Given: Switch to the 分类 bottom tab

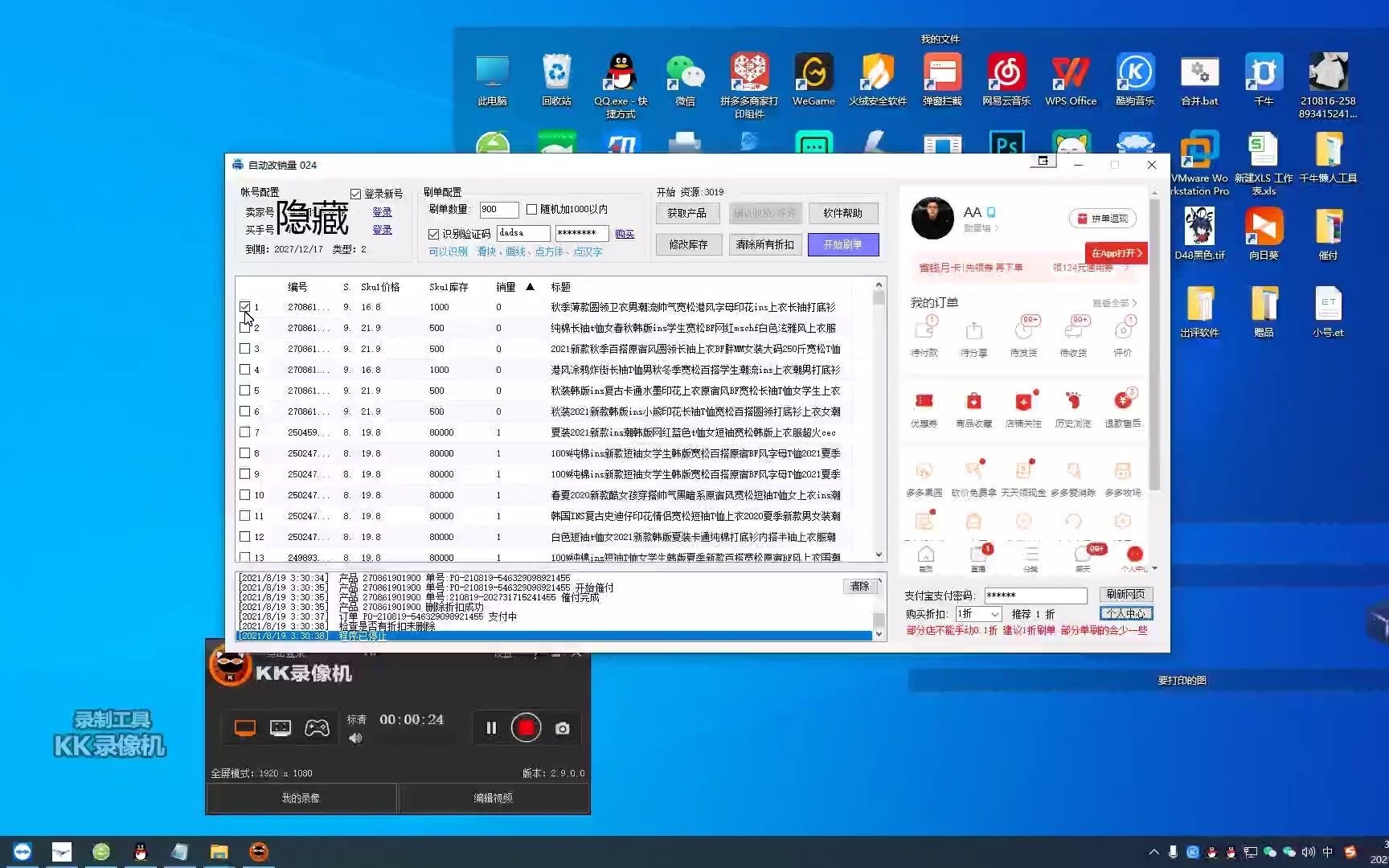Looking at the screenshot, I should pyautogui.click(x=1030, y=558).
